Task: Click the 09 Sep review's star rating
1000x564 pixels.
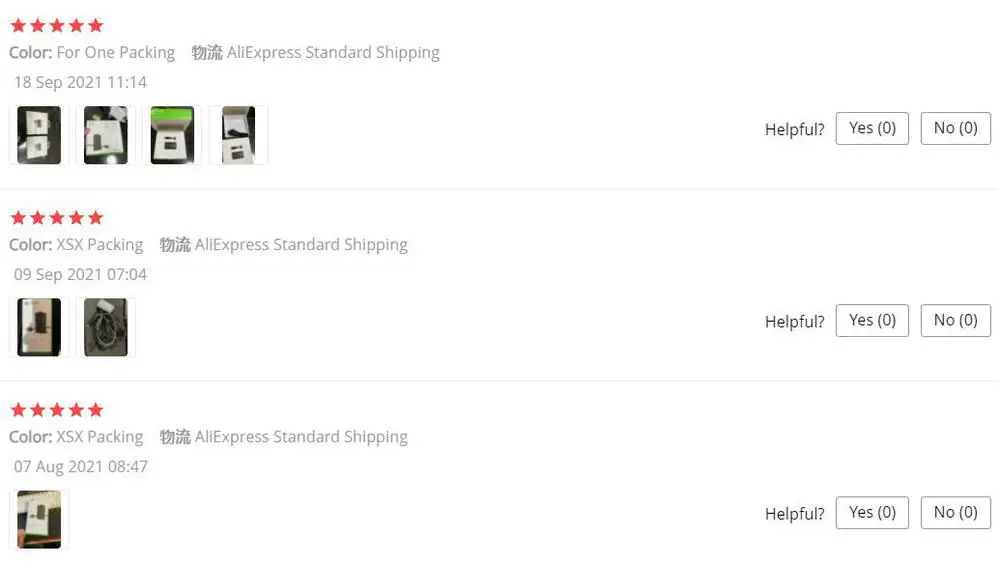Action: 57,217
